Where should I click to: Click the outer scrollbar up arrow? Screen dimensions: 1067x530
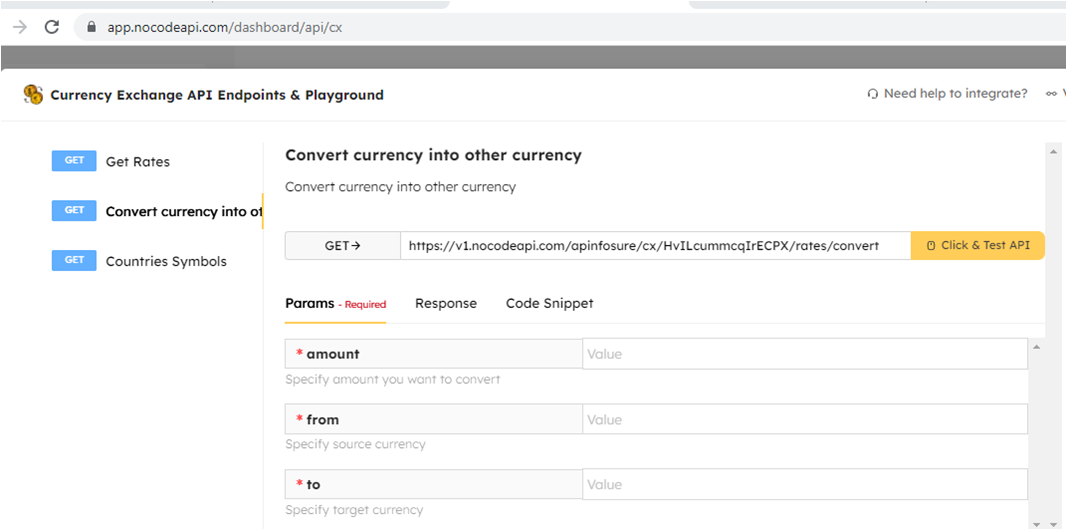pos(1053,150)
